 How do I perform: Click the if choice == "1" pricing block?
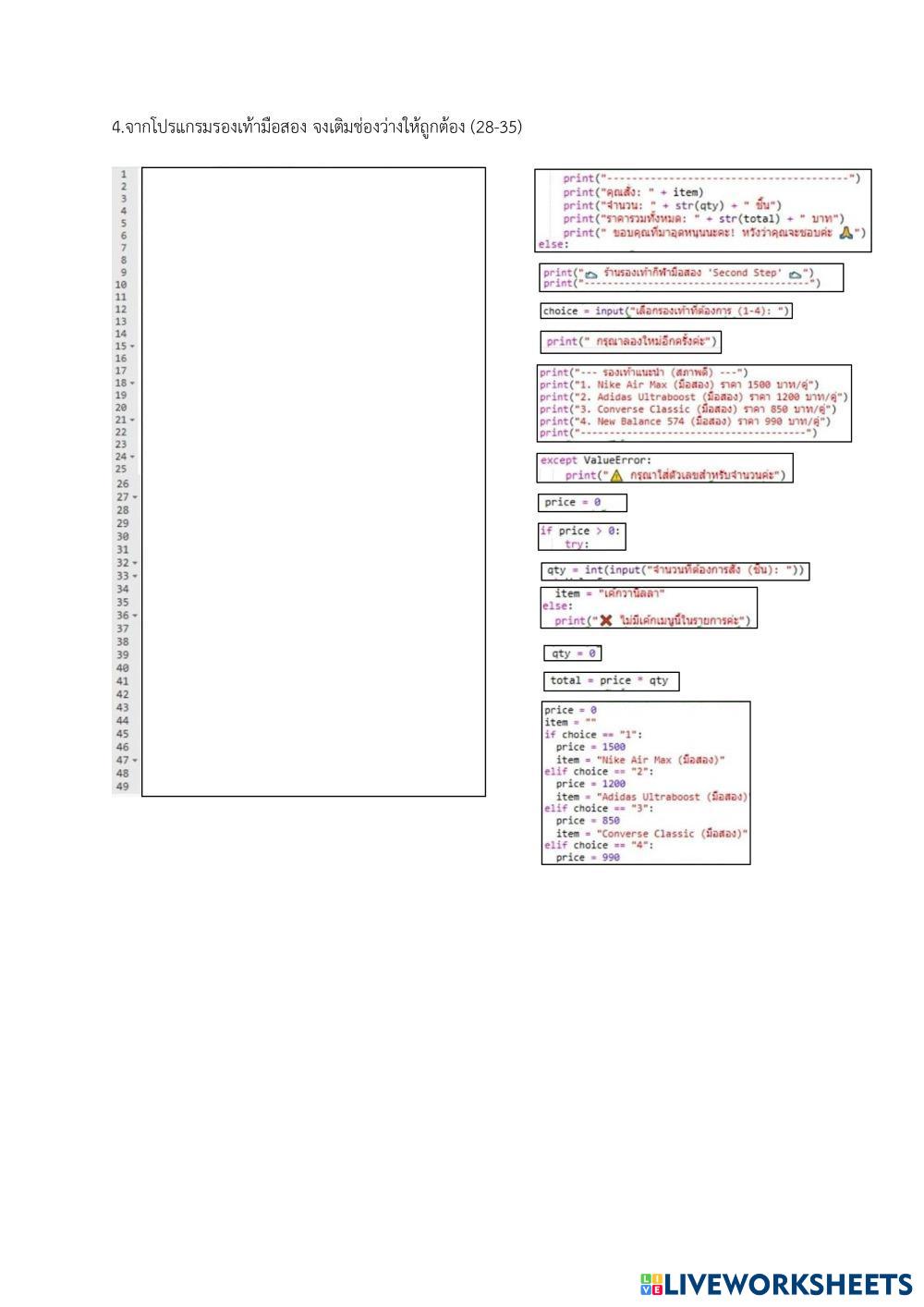[645, 783]
